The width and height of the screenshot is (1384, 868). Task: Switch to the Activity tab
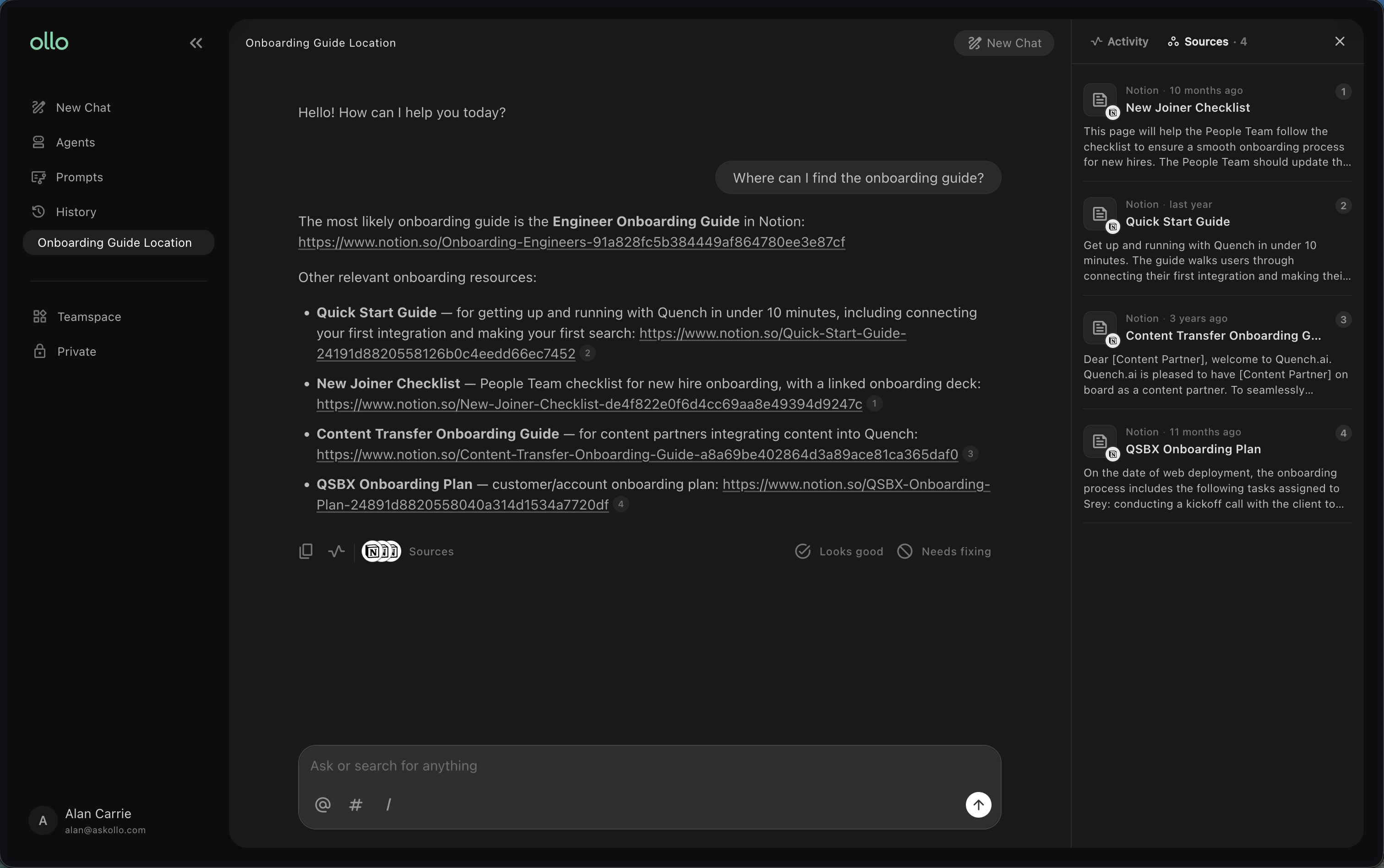[x=1119, y=41]
